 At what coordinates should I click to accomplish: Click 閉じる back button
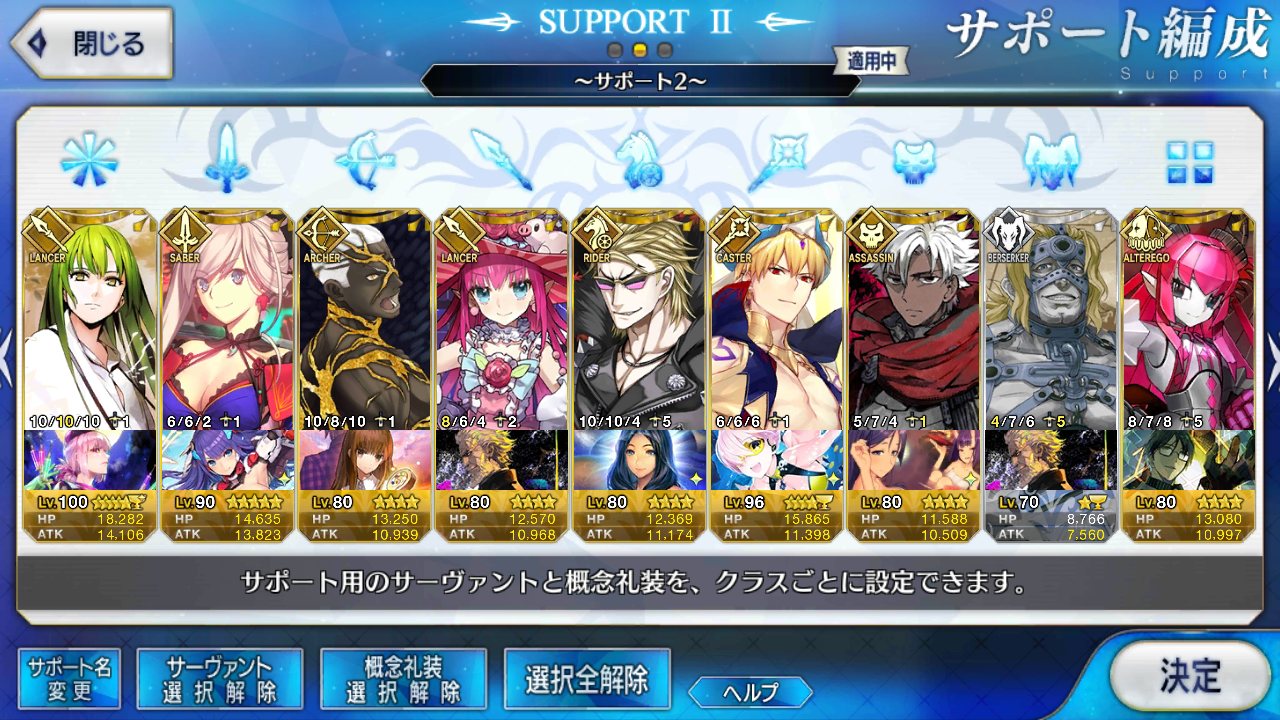[92, 44]
